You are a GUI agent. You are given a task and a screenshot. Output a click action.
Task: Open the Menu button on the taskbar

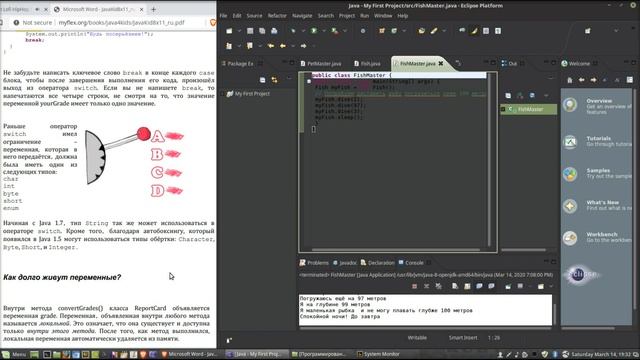[14, 354]
